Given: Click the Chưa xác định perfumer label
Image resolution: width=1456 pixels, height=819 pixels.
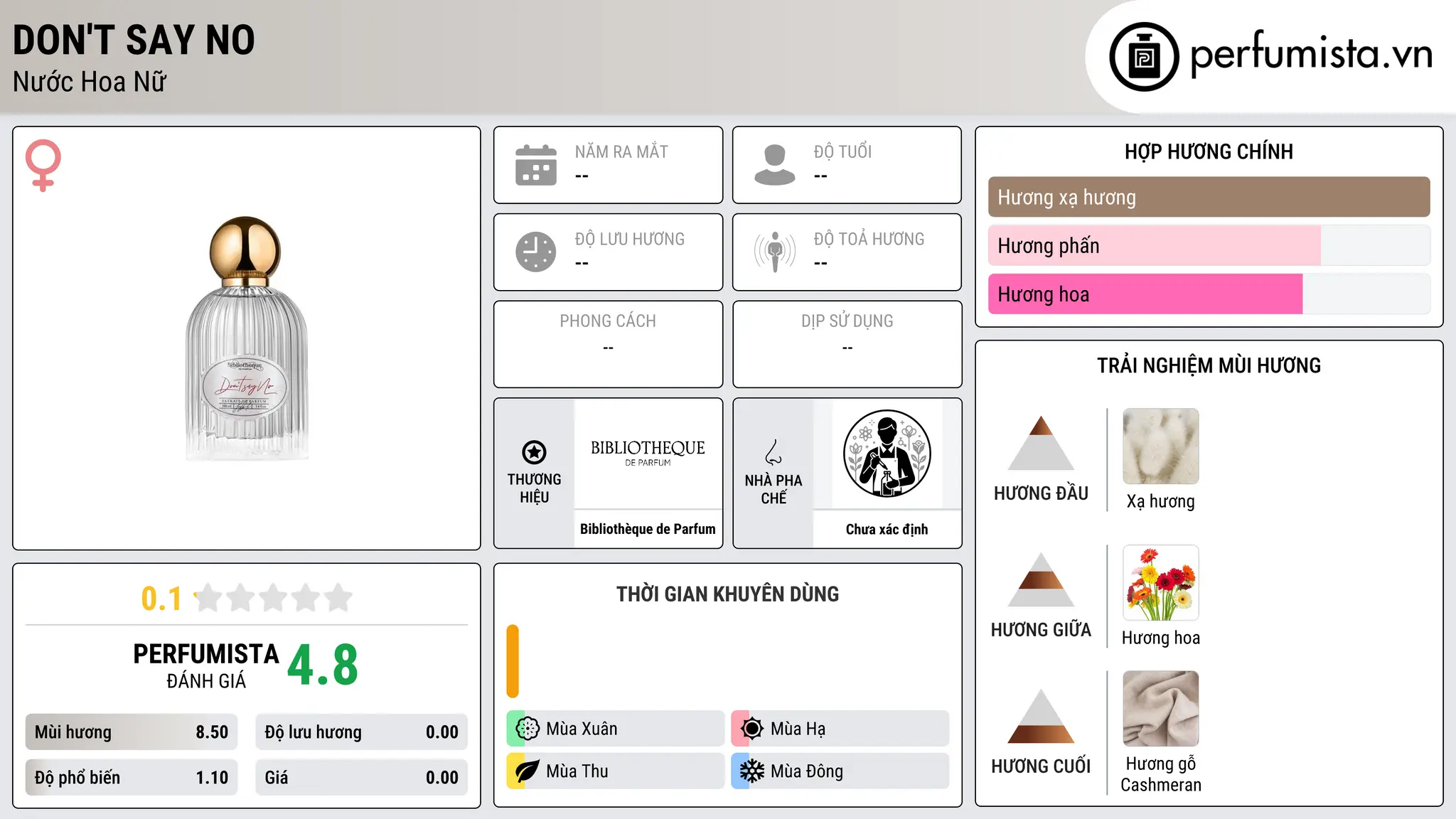Looking at the screenshot, I should (x=887, y=530).
